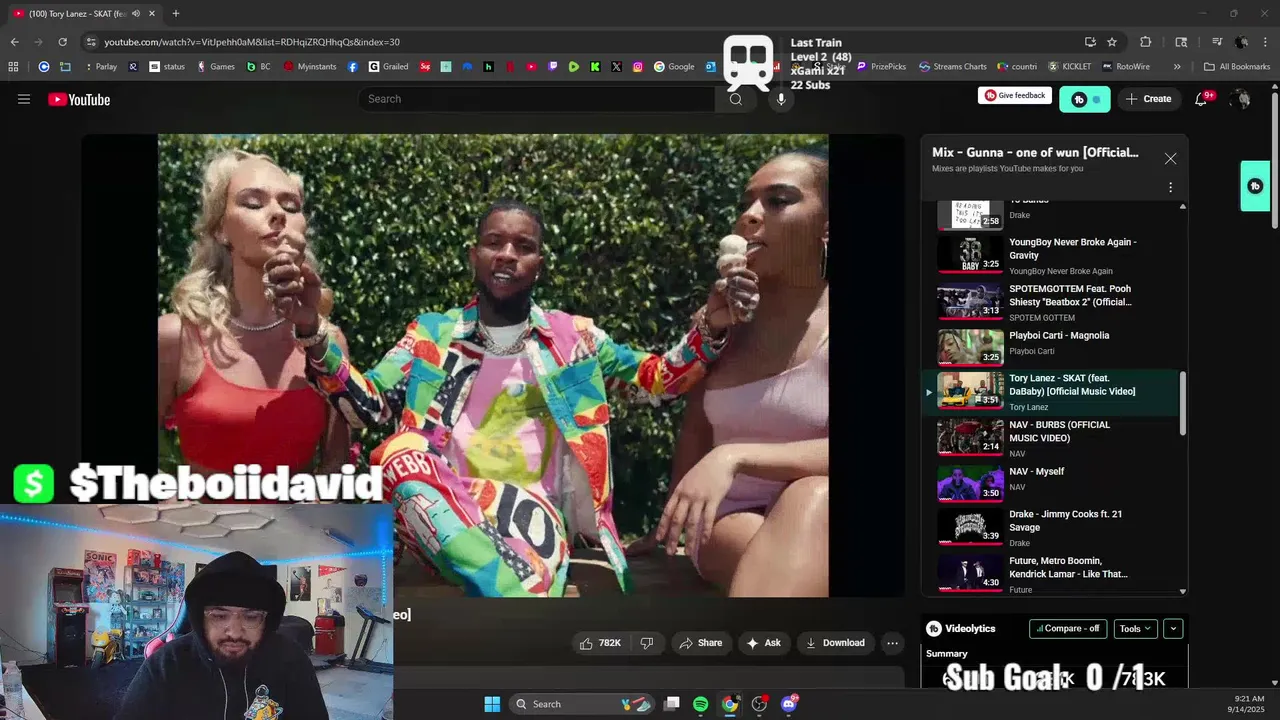Open the Chrome media control icon

click(x=1217, y=42)
